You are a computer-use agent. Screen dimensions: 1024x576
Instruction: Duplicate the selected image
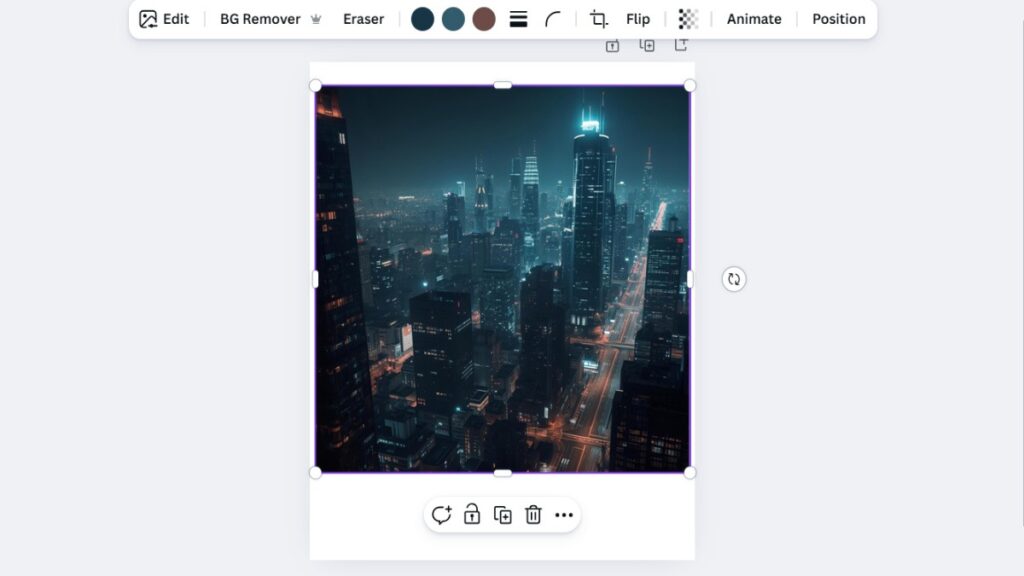coord(503,515)
